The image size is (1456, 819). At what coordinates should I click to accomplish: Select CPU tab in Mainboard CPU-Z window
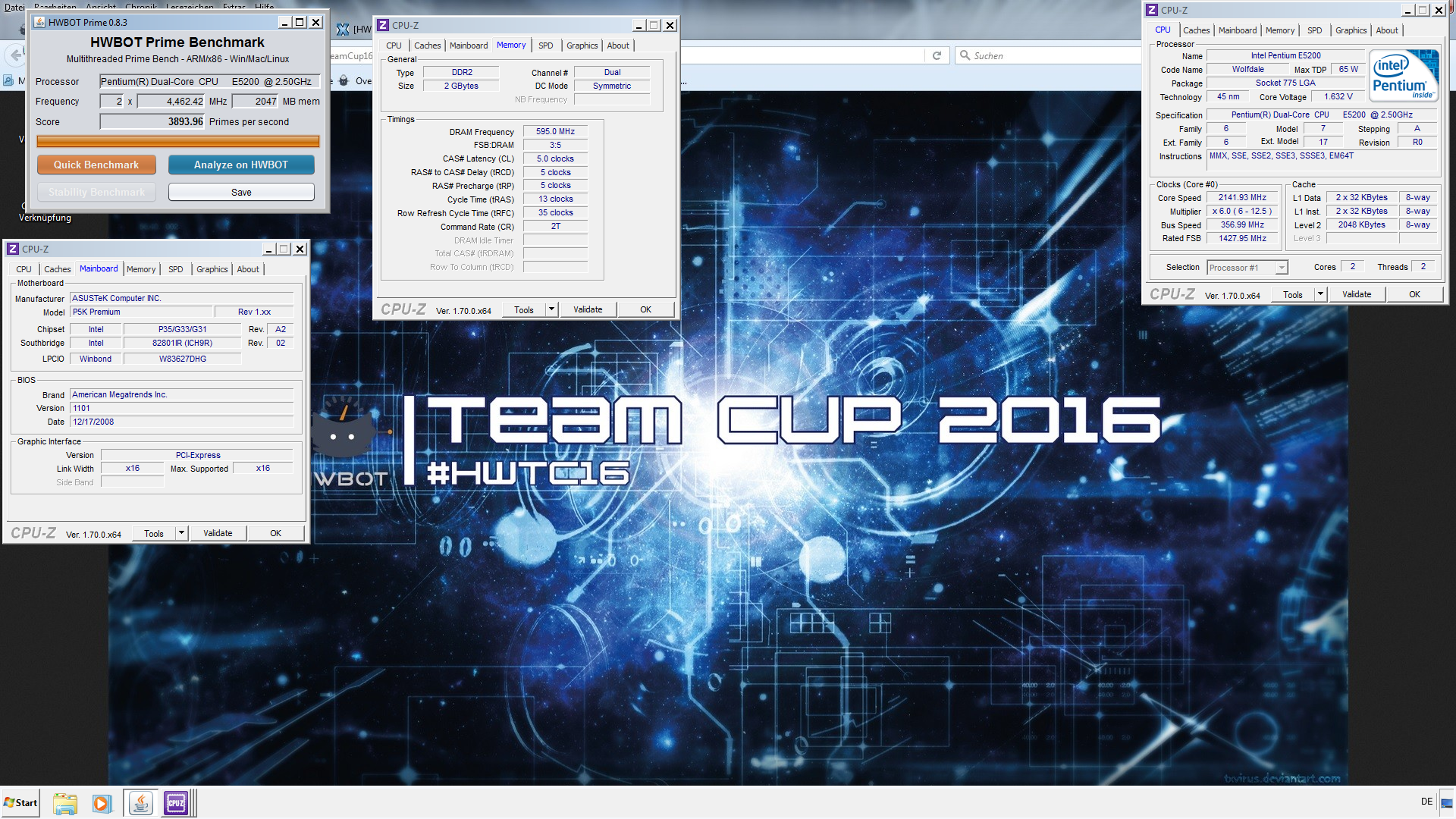[24, 269]
